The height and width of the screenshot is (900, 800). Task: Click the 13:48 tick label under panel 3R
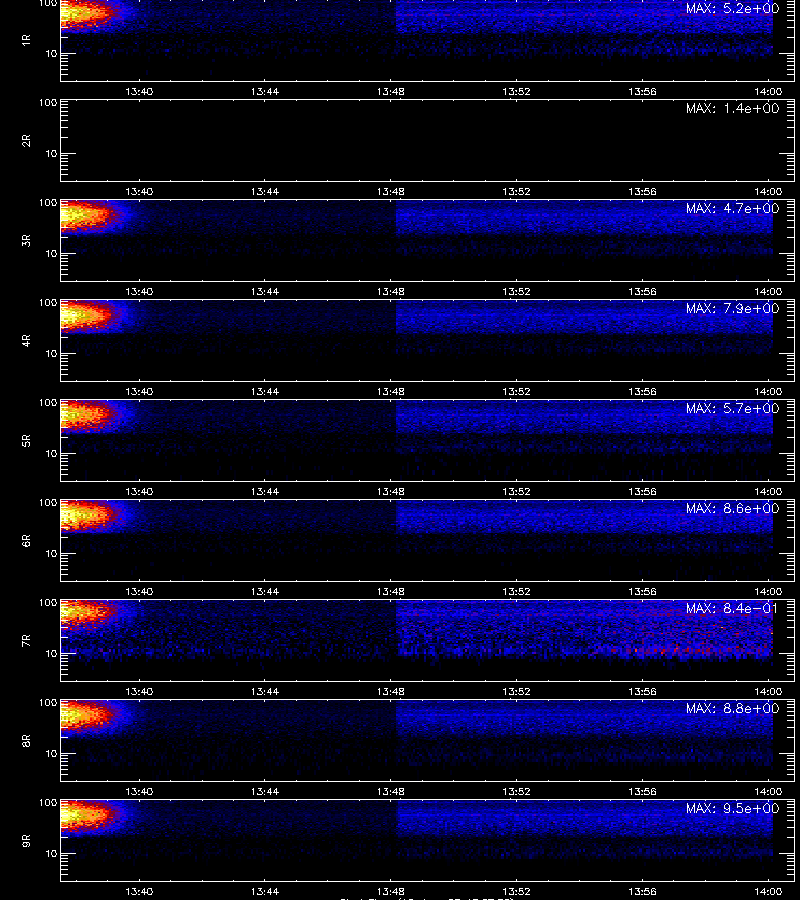pos(390,292)
